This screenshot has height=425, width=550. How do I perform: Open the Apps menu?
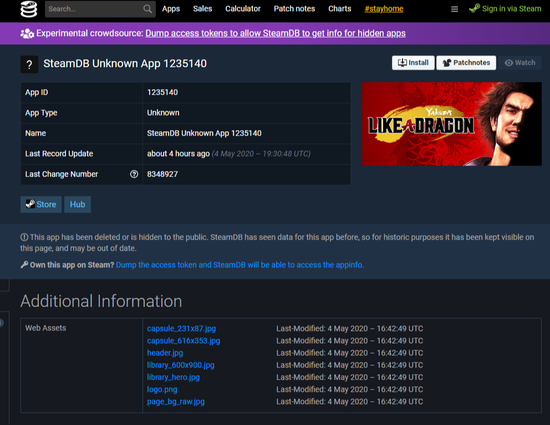pyautogui.click(x=171, y=9)
